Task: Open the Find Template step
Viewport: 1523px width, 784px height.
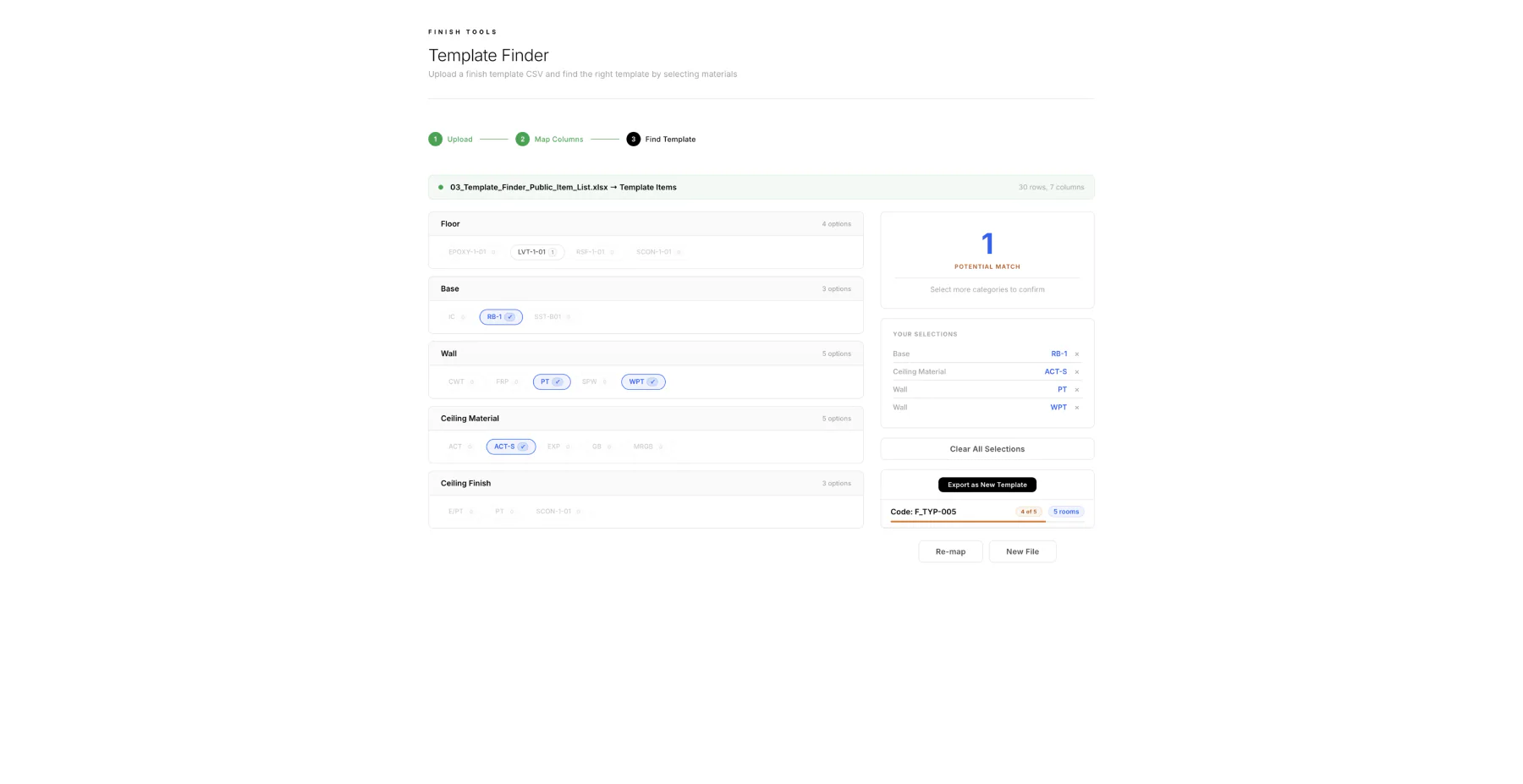Action: (x=633, y=139)
